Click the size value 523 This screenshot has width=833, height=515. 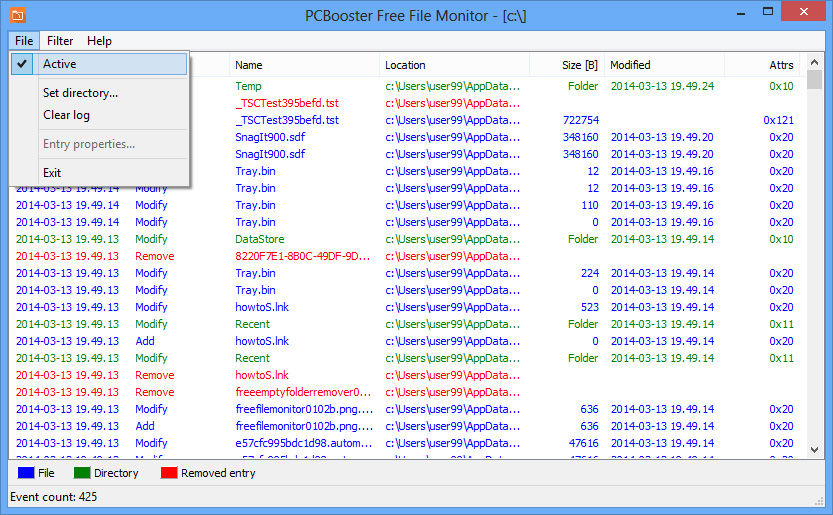click(590, 307)
